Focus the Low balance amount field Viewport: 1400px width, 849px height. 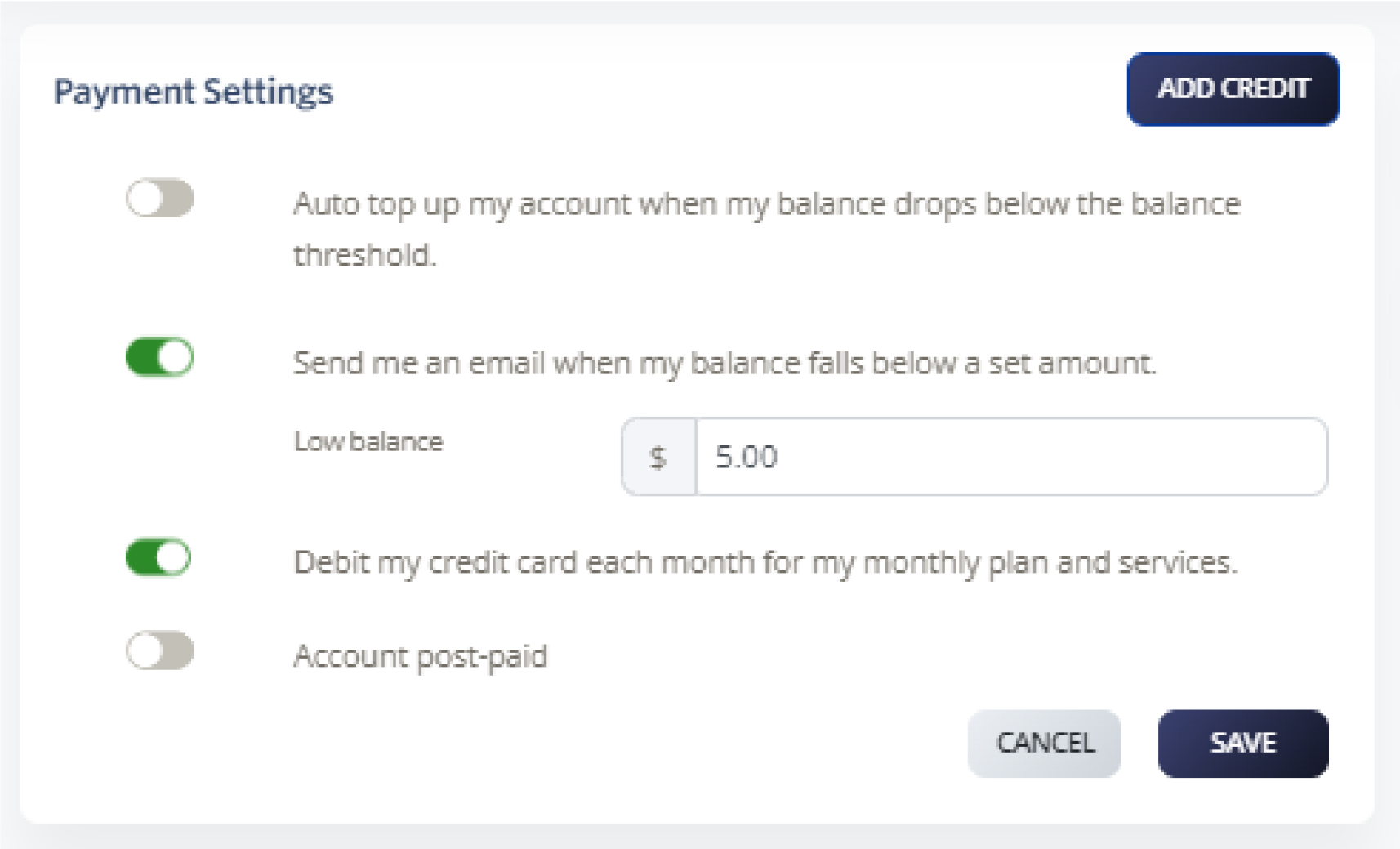pyautogui.click(x=1010, y=457)
